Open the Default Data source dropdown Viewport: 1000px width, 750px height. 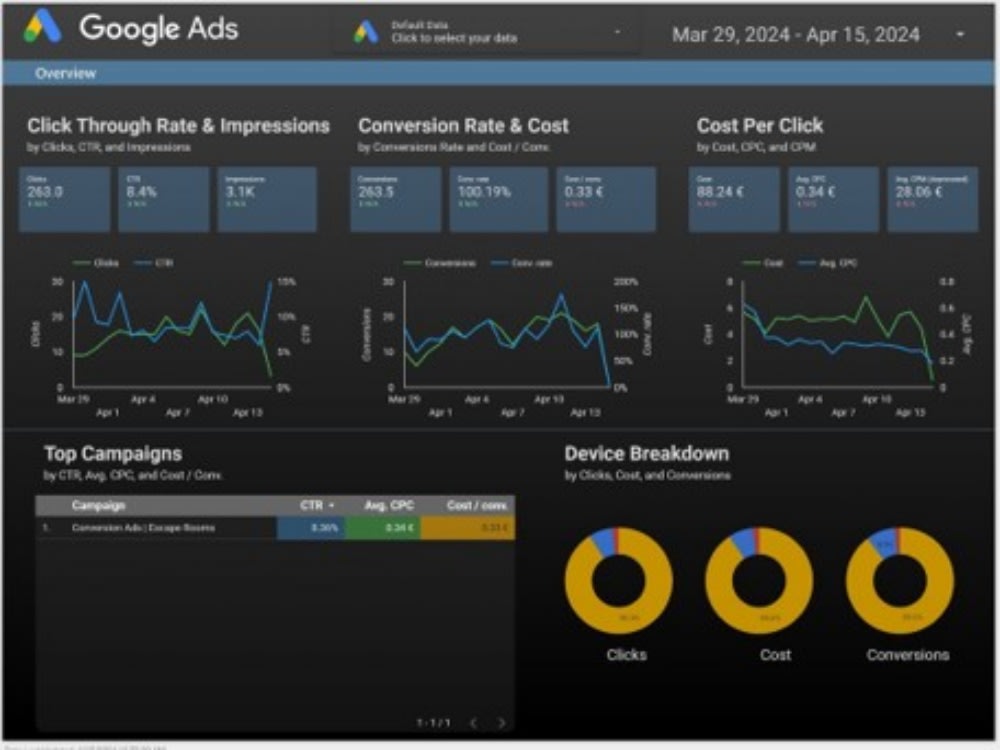click(x=486, y=32)
